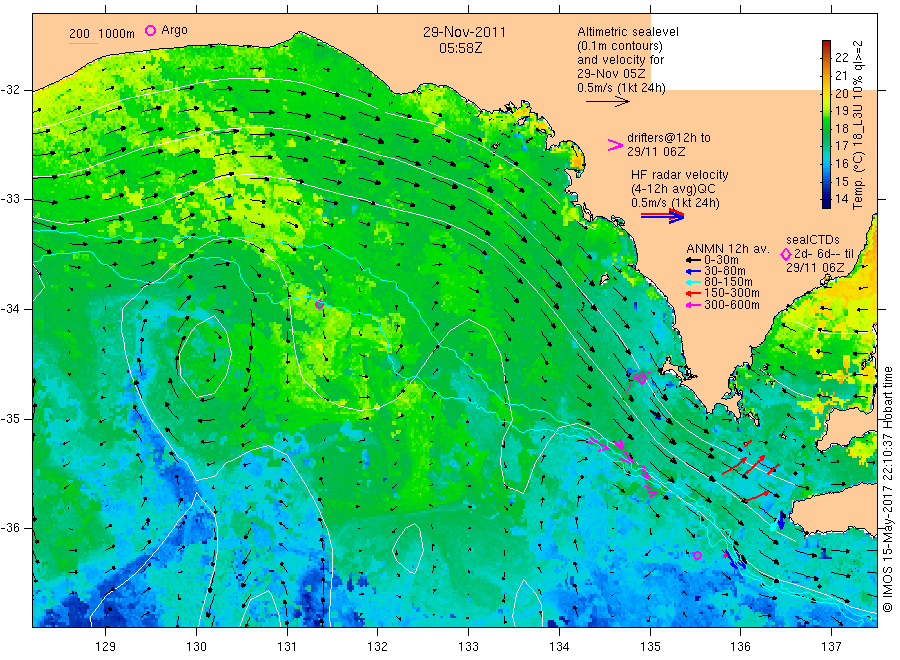
Task: Click the latitude axis label -36
Action: tap(10, 527)
